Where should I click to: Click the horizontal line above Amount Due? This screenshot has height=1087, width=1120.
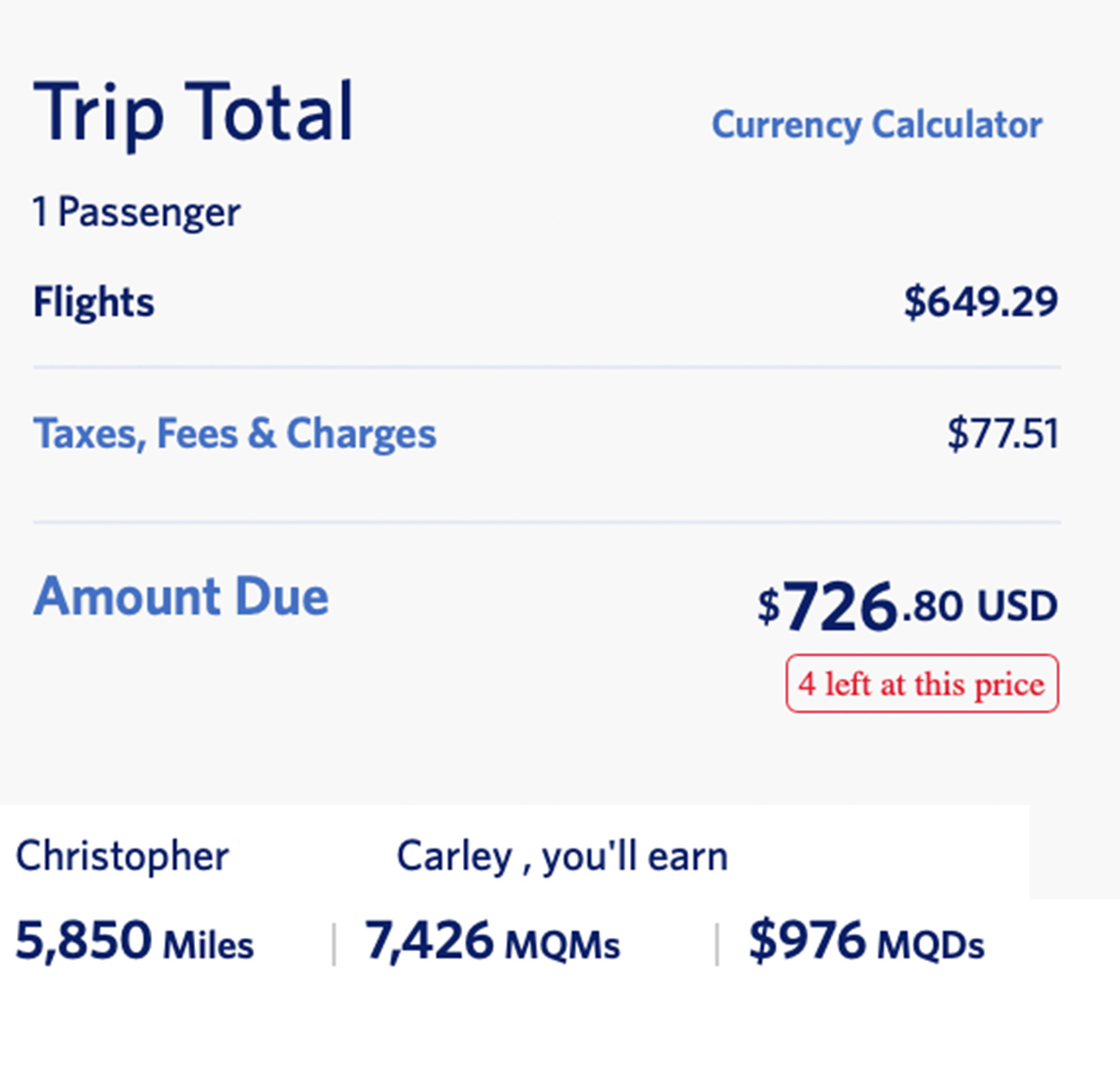[x=547, y=521]
